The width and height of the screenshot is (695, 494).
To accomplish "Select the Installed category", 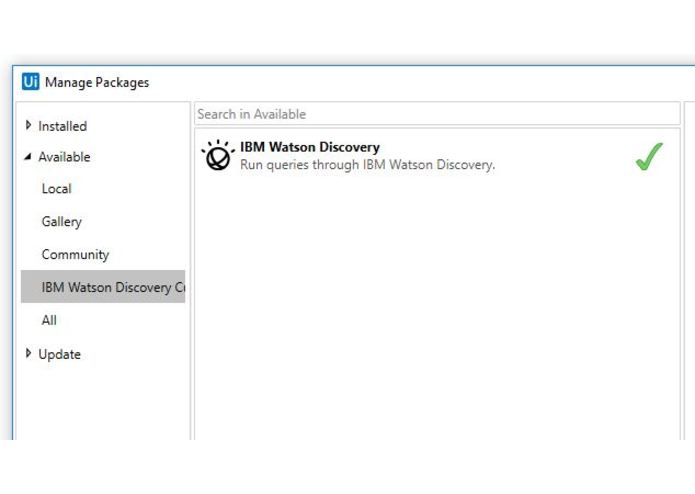I will (x=62, y=126).
